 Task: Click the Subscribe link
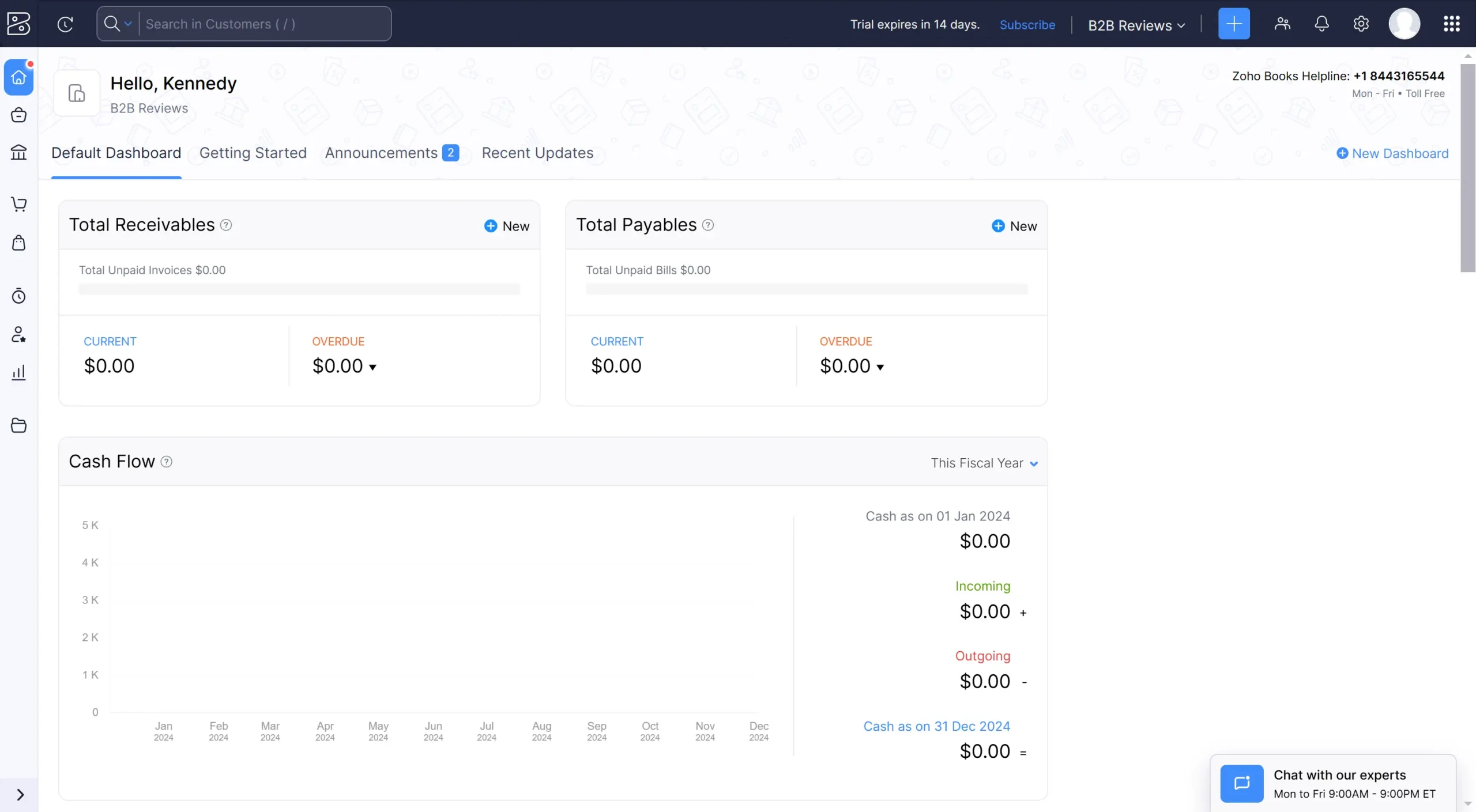tap(1027, 25)
